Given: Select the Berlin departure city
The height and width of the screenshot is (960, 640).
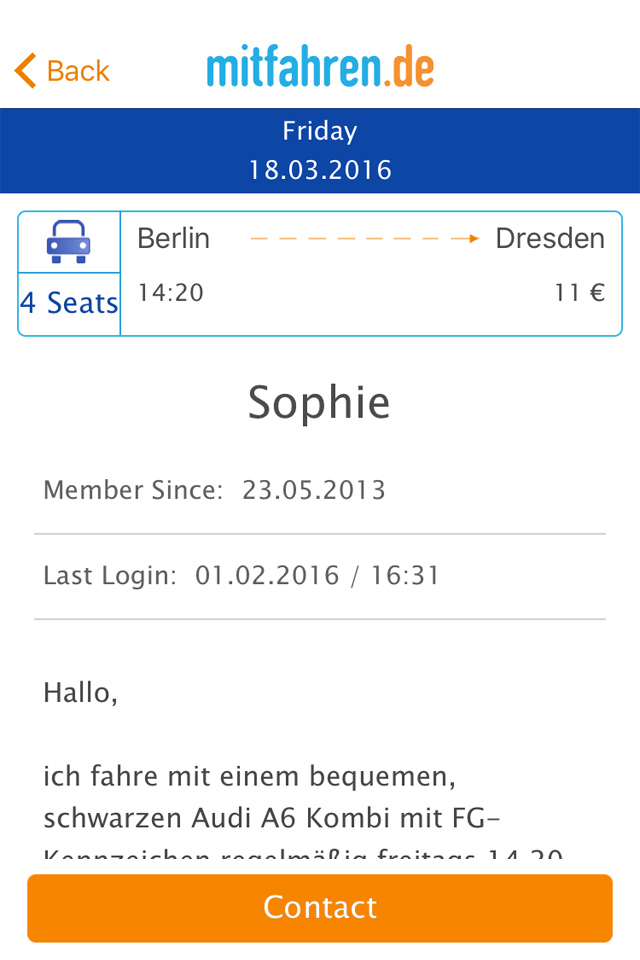Looking at the screenshot, I should (173, 238).
